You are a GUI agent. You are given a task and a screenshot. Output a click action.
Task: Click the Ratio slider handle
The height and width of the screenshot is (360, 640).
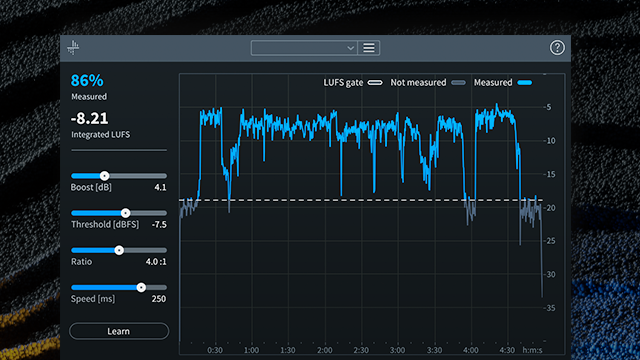pos(119,250)
